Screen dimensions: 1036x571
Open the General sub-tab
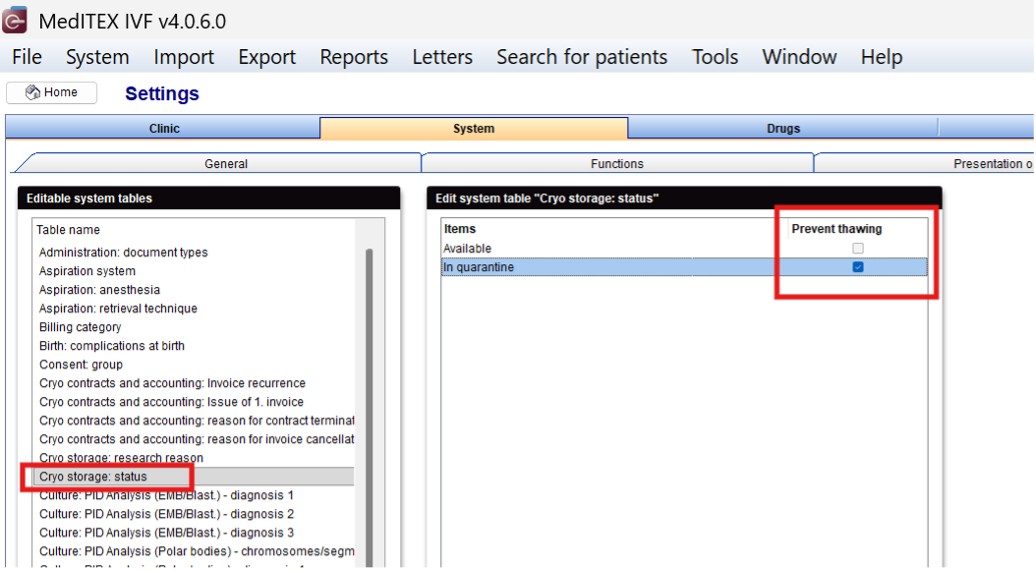[x=226, y=163]
